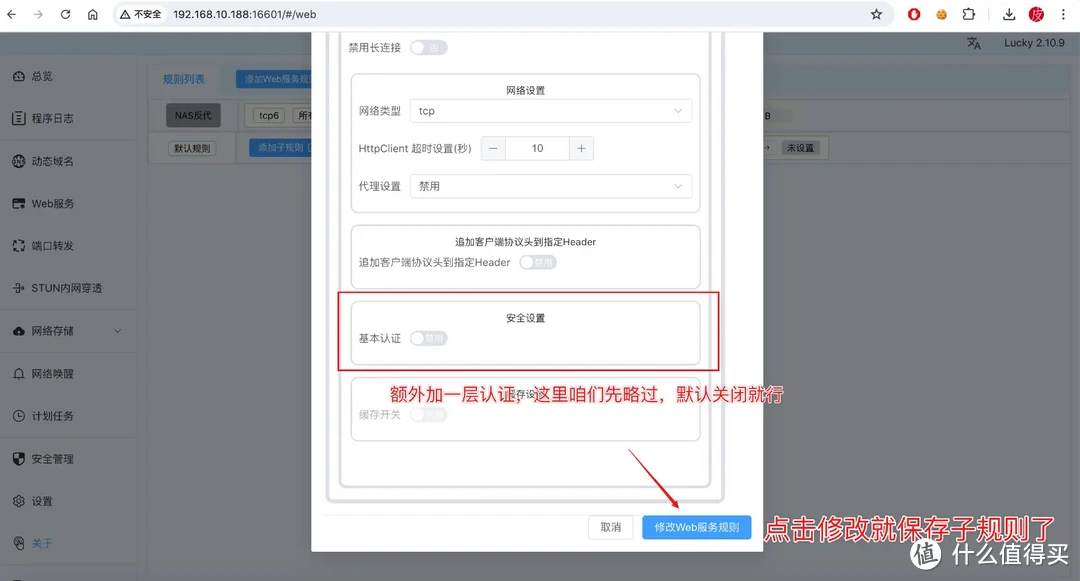Open the 代理设置 dropdown

click(x=551, y=186)
